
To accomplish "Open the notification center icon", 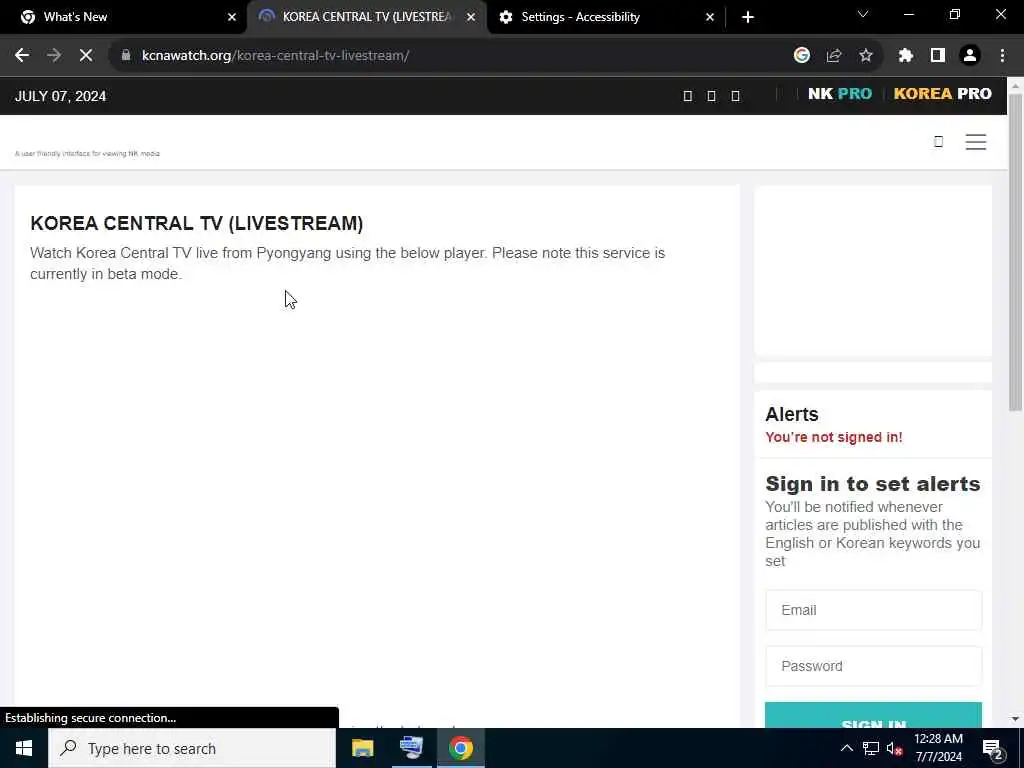I will pyautogui.click(x=992, y=748).
